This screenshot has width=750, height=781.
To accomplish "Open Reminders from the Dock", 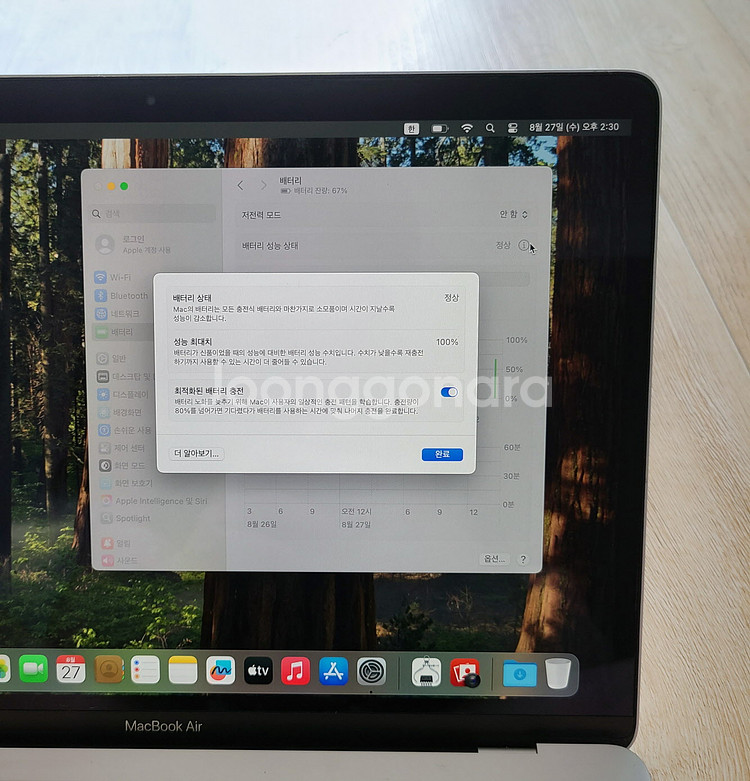I will click(x=145, y=669).
